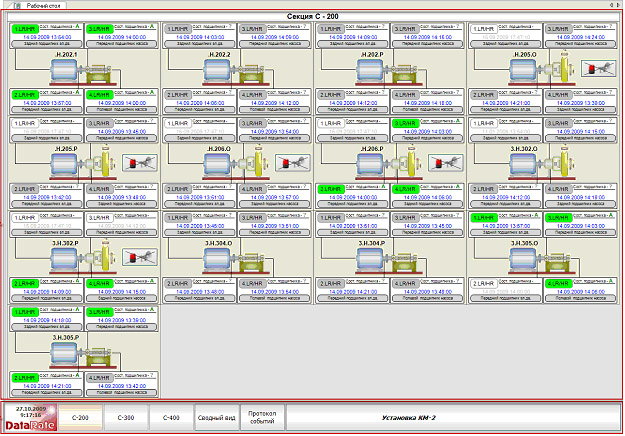Select the pump unit icon .Н.206.Р
Screen dimensions: 625x436
[390, 163]
